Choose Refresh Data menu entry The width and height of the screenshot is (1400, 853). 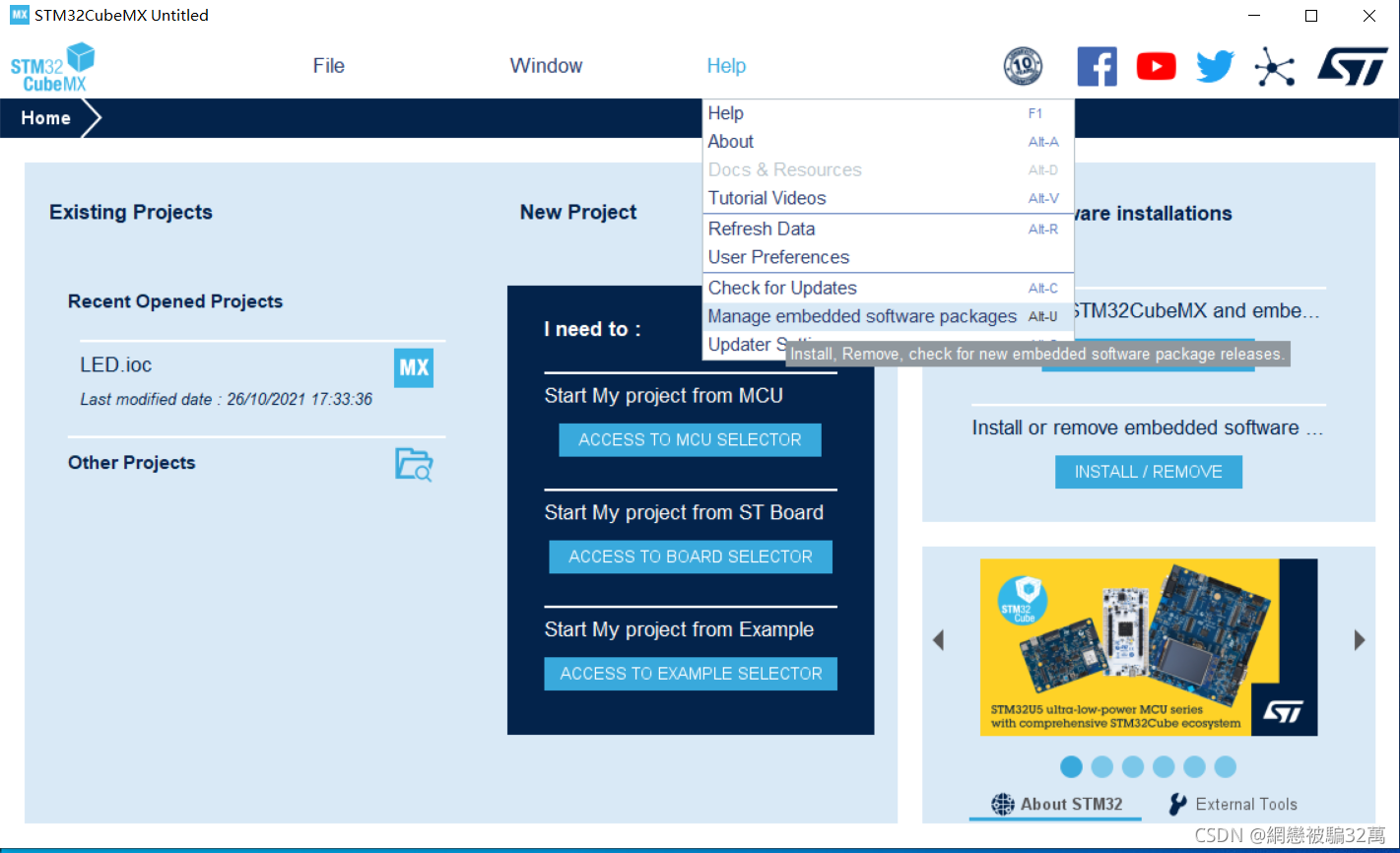point(888,229)
